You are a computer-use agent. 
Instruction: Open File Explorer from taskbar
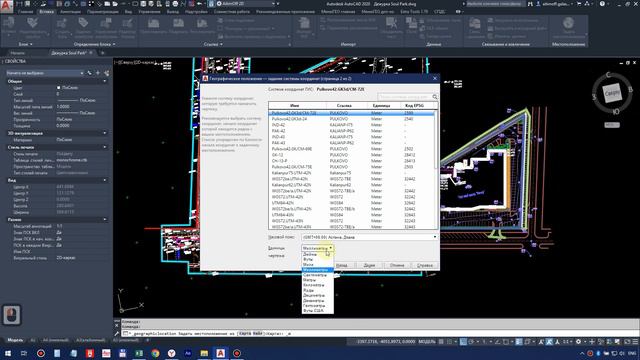coord(204,353)
